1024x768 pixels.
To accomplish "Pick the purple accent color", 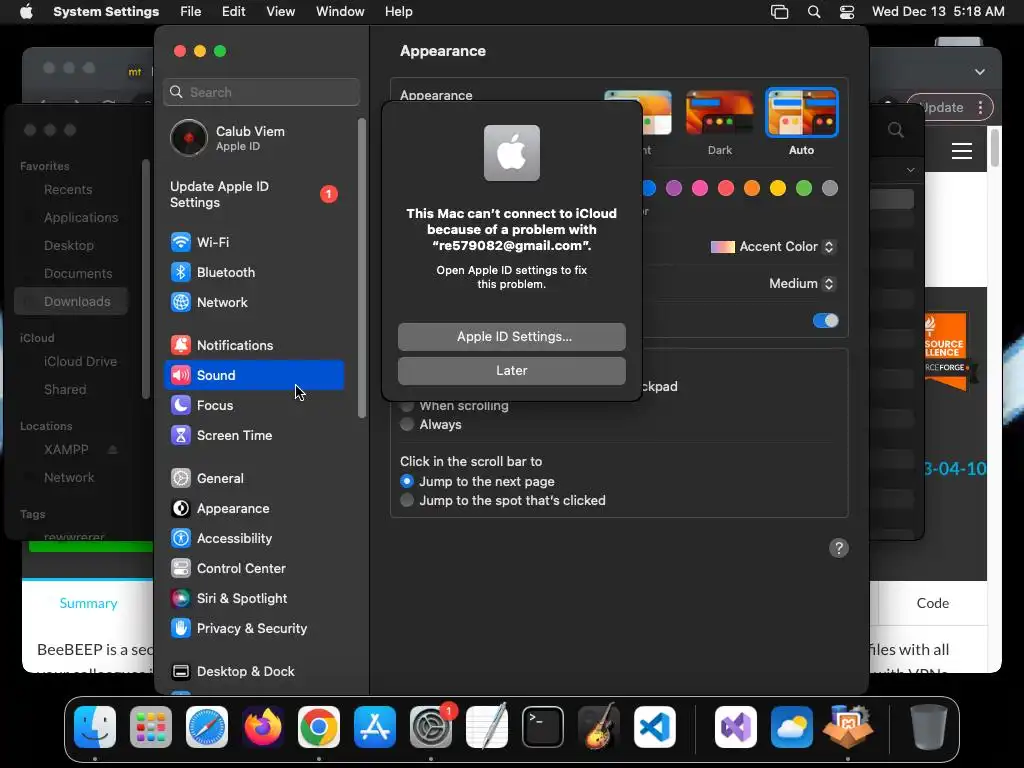I will (x=674, y=189).
